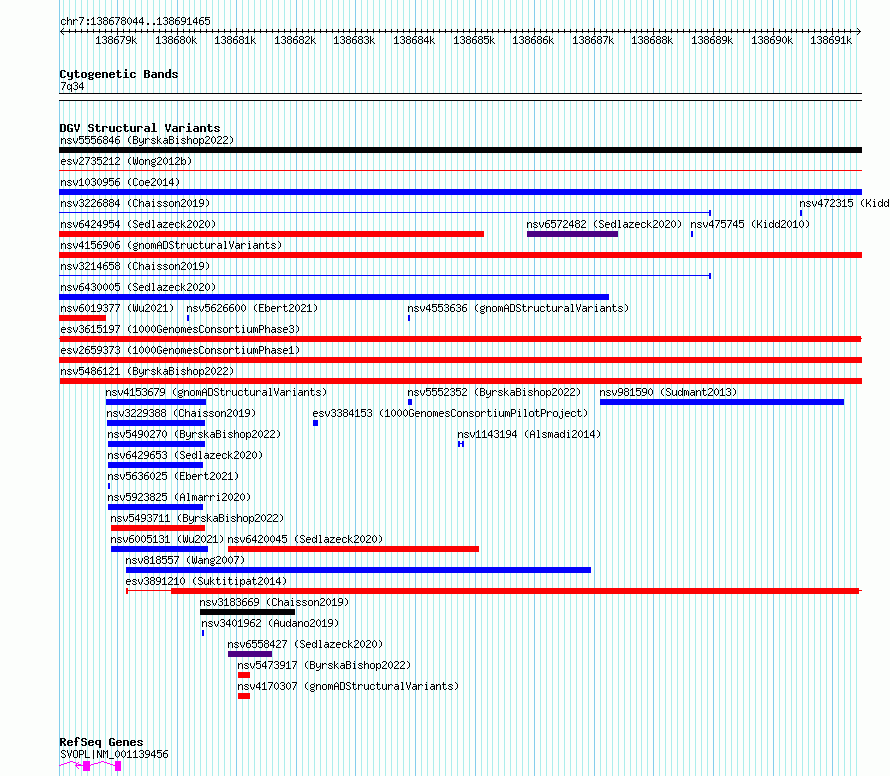
Task: Select the 138691k ruler tick label
Action: [831, 40]
